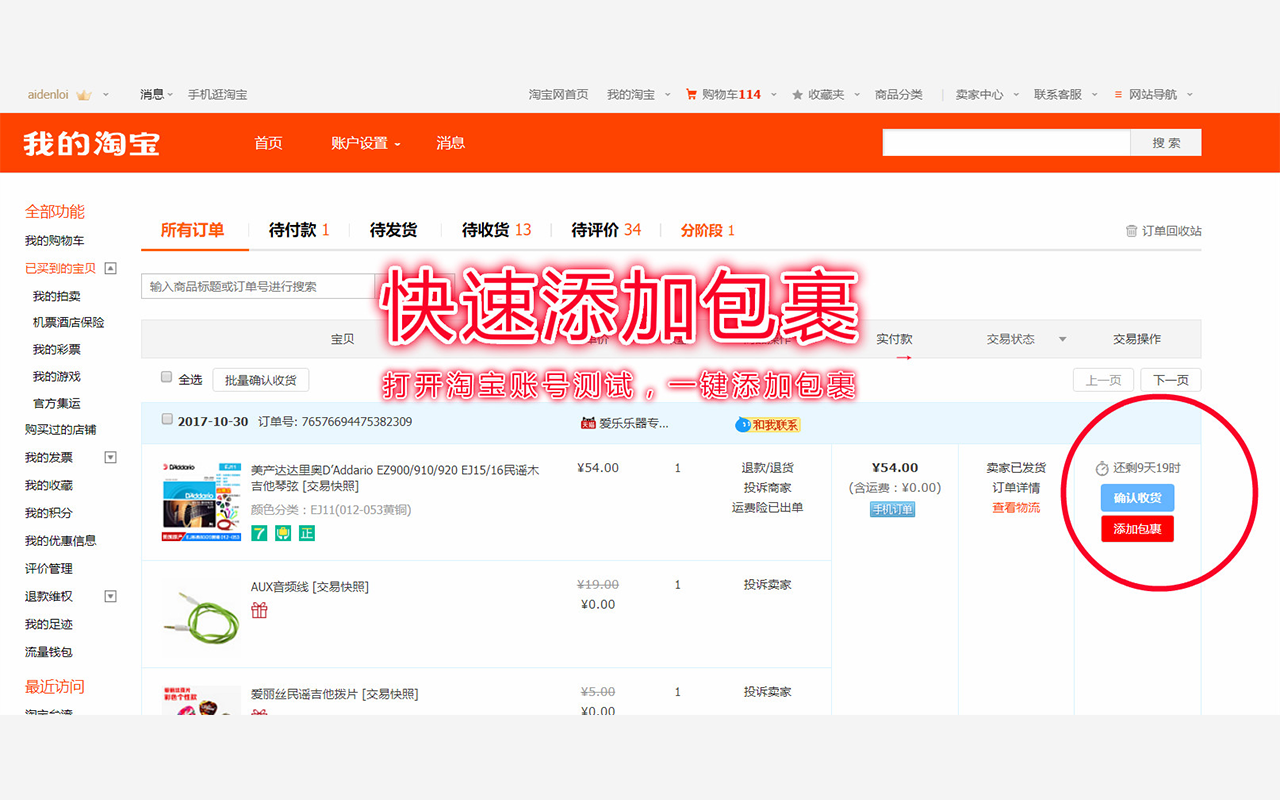Expand the 我的发票 sidebar arrow

pos(111,457)
